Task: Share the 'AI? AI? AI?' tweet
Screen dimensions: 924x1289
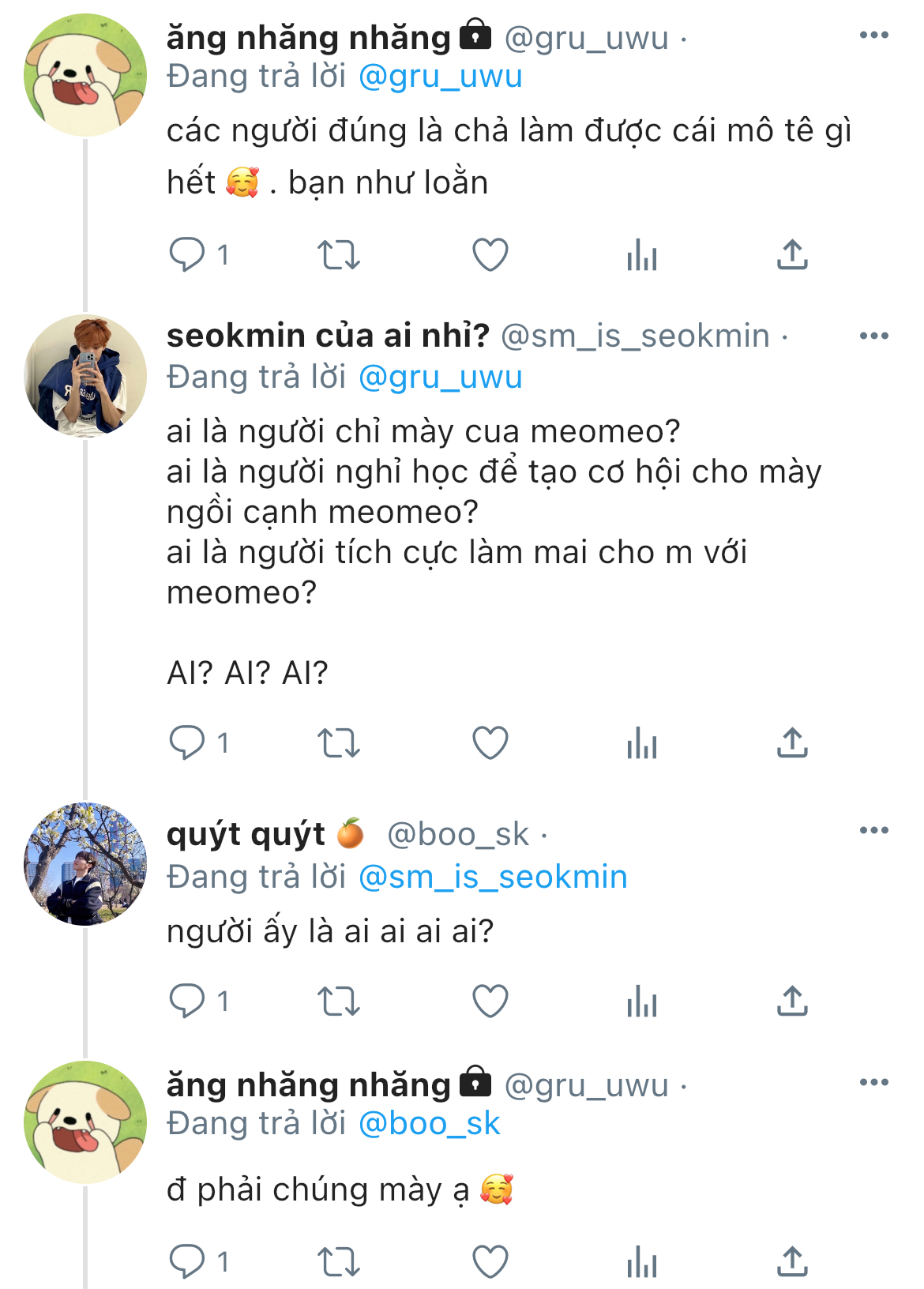Action: 792,743
